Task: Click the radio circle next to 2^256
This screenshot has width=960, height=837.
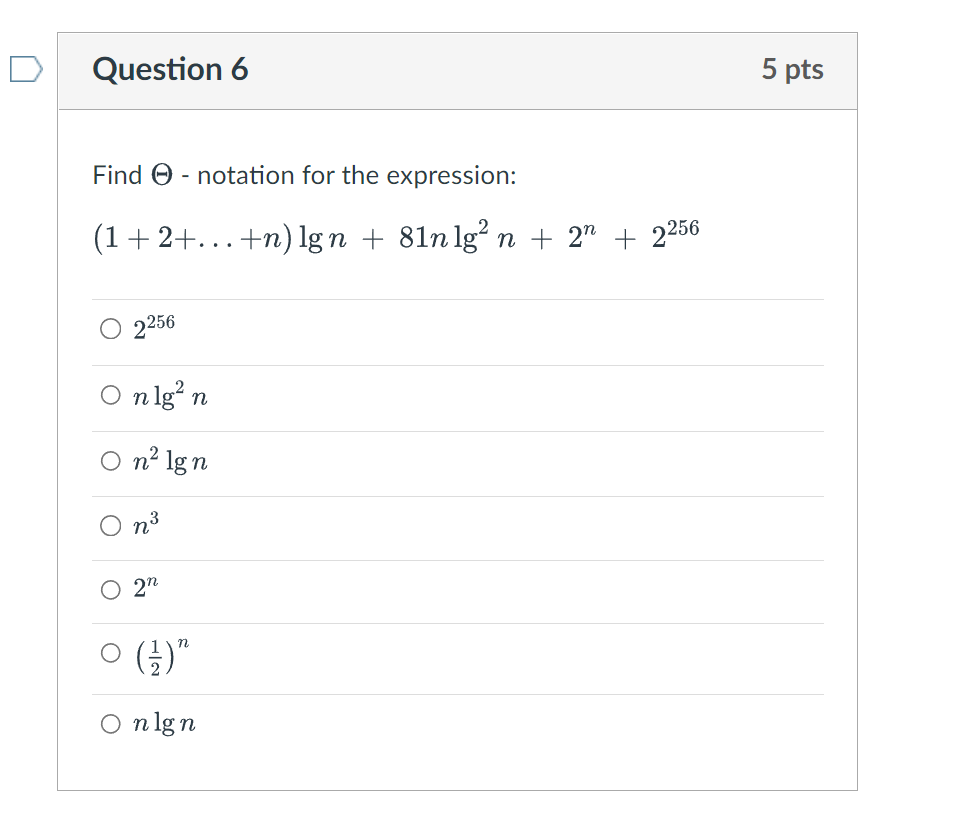Action: 111,327
